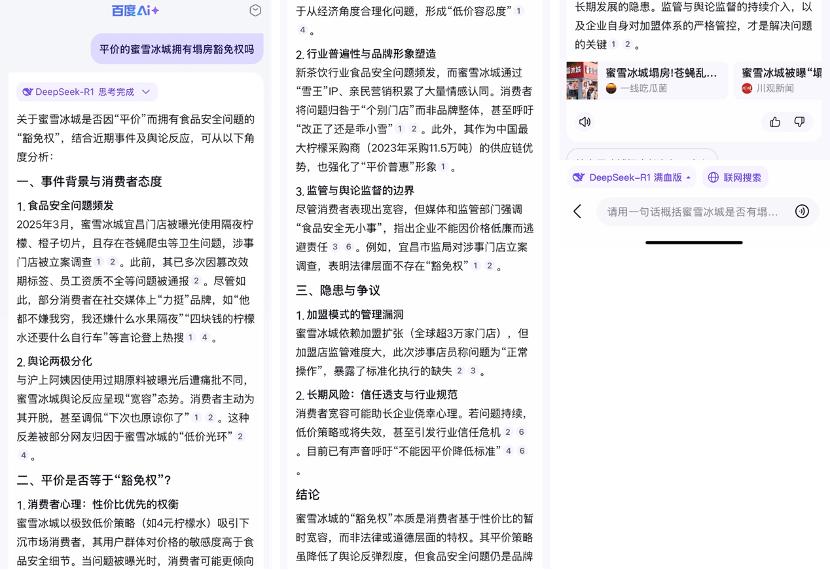Click subheading 3. 监管与舆论监督的边界

click(355, 191)
